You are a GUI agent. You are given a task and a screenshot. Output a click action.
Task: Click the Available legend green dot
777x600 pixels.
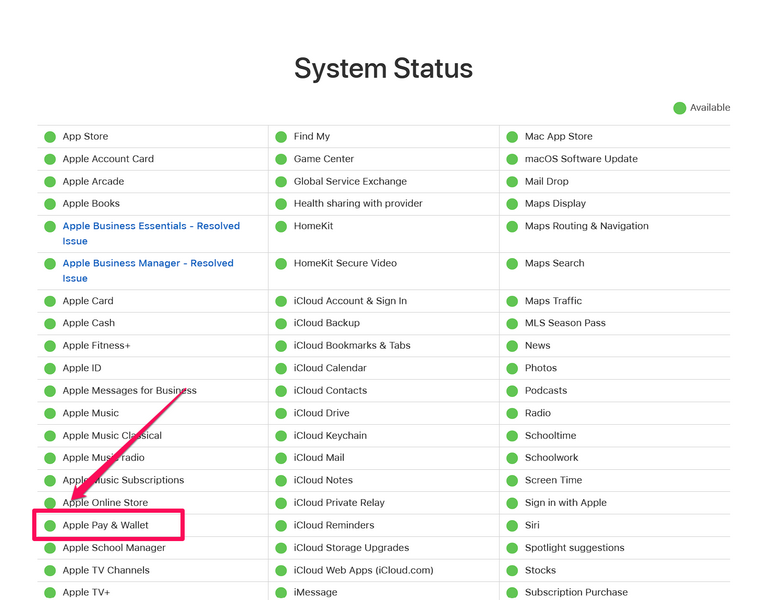click(x=680, y=108)
